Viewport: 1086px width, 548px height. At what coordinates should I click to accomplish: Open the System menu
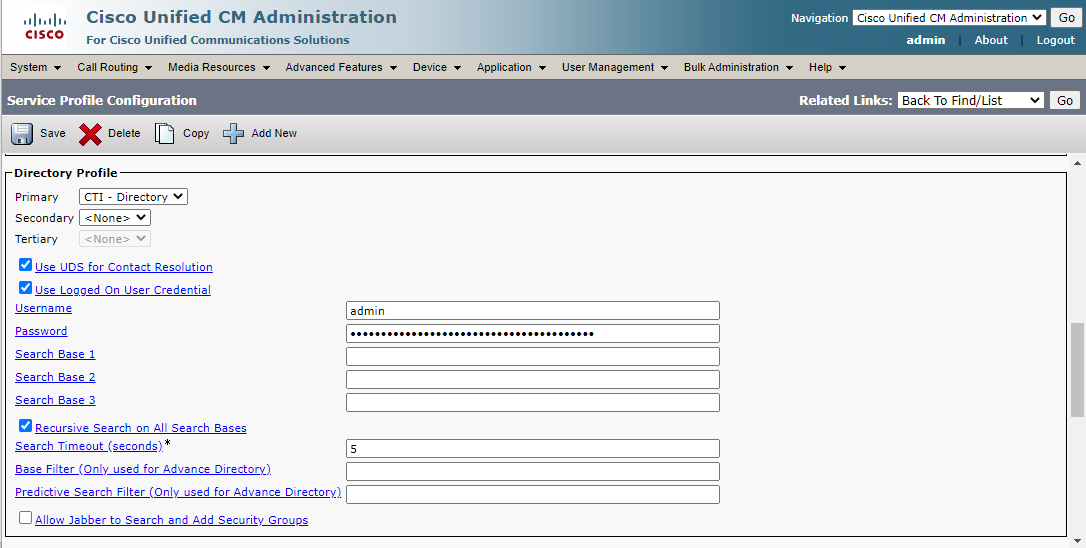click(35, 67)
